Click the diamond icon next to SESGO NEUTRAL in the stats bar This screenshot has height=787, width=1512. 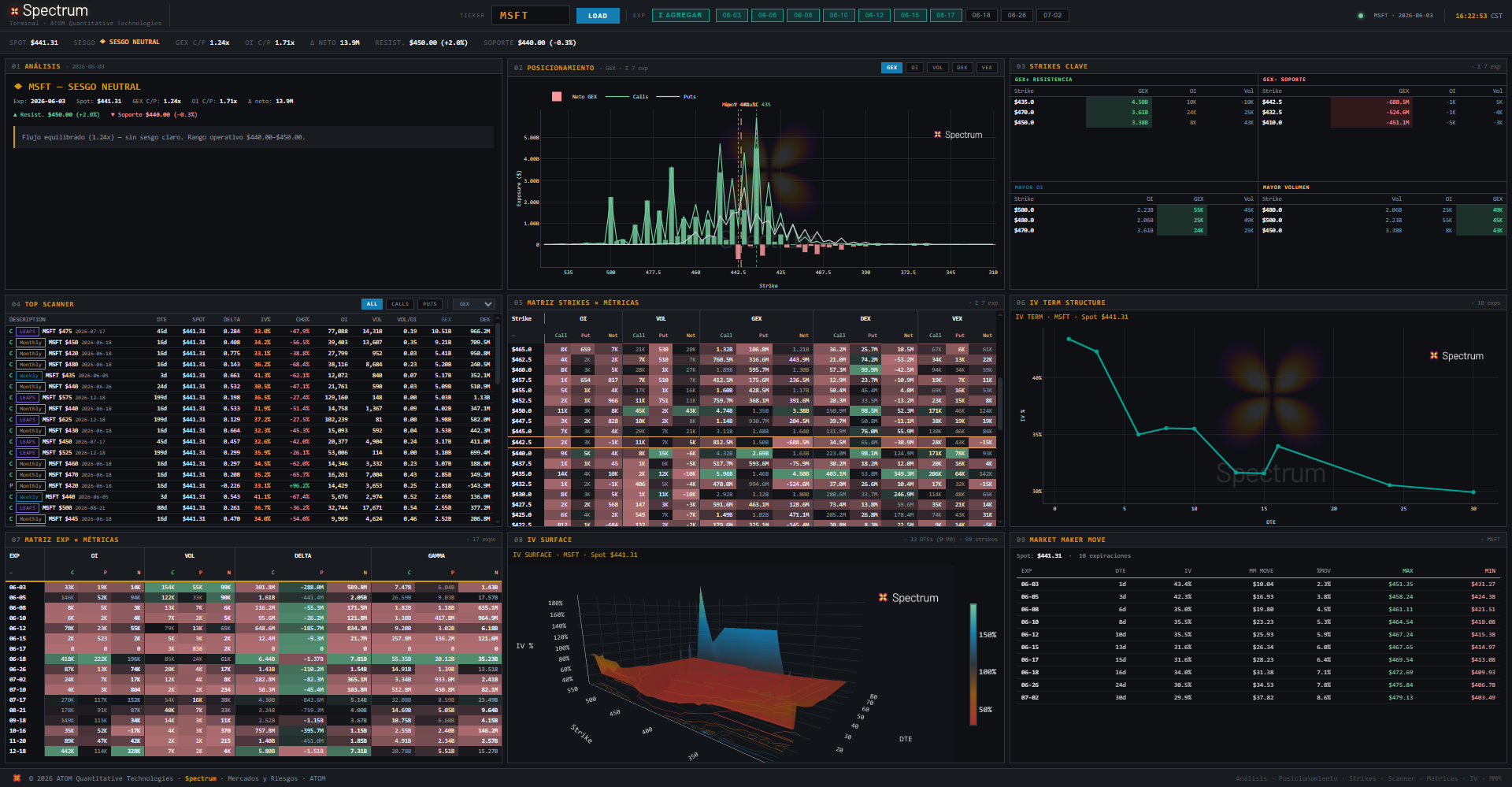(102, 42)
